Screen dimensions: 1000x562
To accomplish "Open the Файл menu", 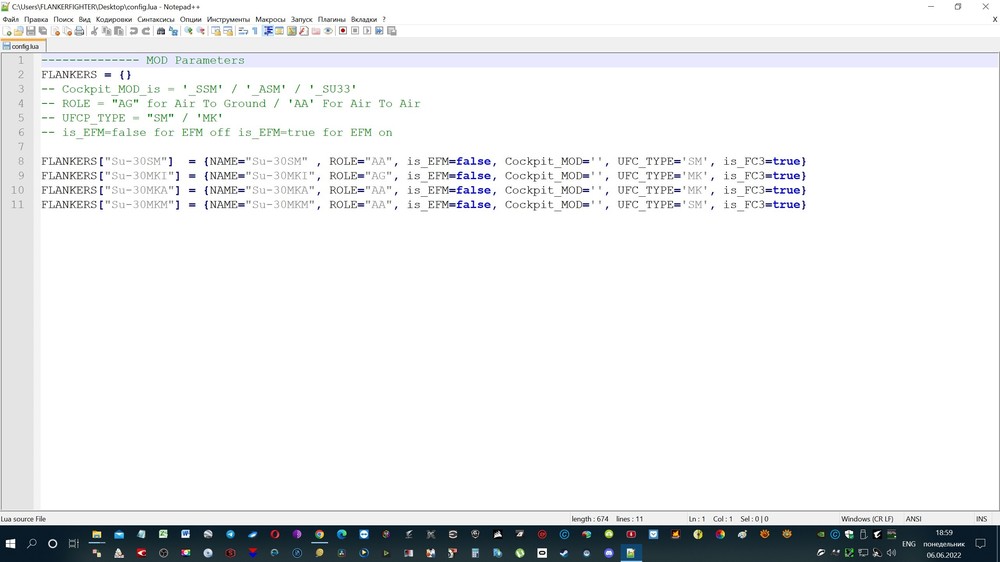I will [11, 19].
